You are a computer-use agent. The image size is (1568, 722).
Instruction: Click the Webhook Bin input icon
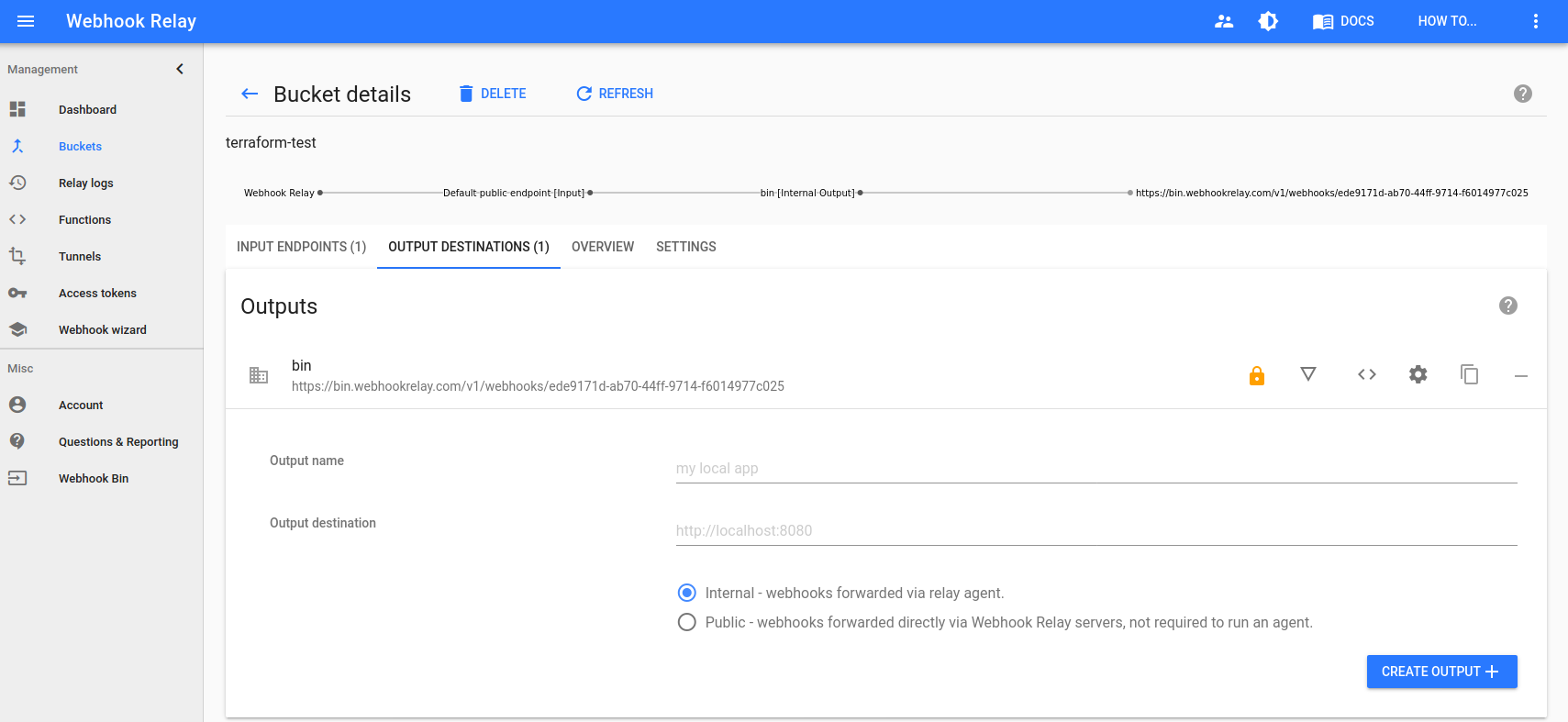click(x=17, y=478)
